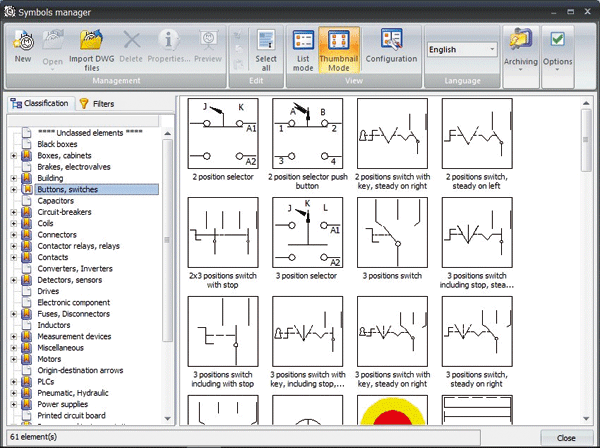Select the plain 3 positions switch symbol
600x448 pixels.
392,233
